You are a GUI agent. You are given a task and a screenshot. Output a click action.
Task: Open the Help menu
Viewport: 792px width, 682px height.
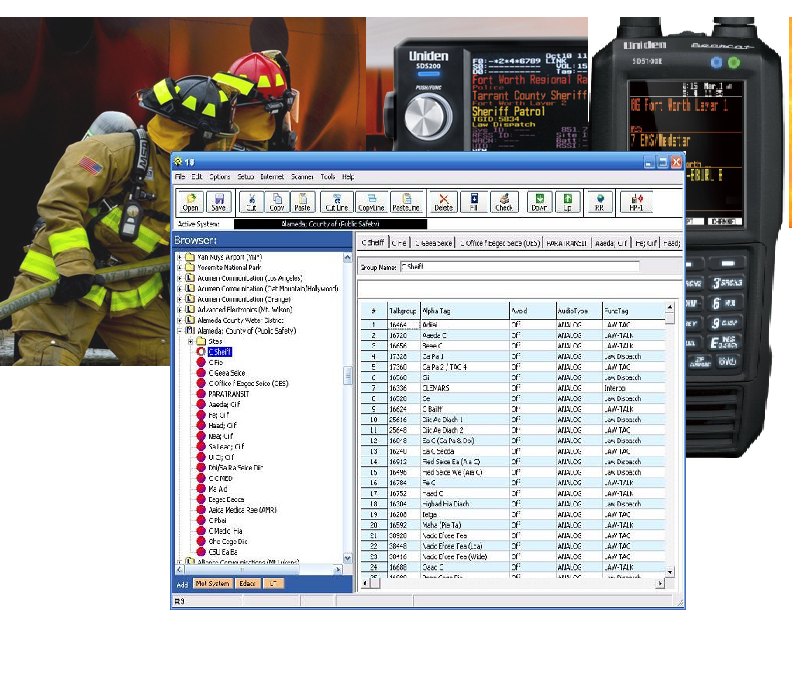coord(348,177)
